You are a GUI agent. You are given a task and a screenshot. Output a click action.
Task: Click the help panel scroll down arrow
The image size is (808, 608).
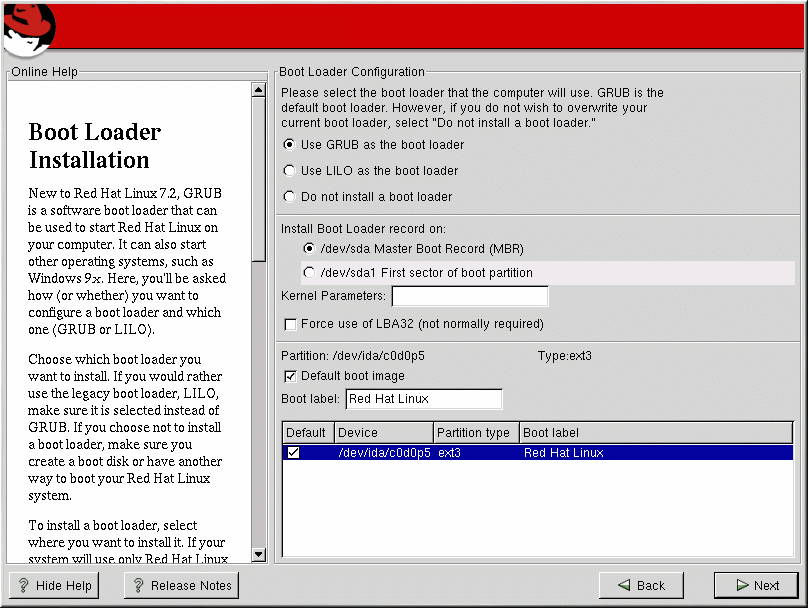pyautogui.click(x=259, y=554)
